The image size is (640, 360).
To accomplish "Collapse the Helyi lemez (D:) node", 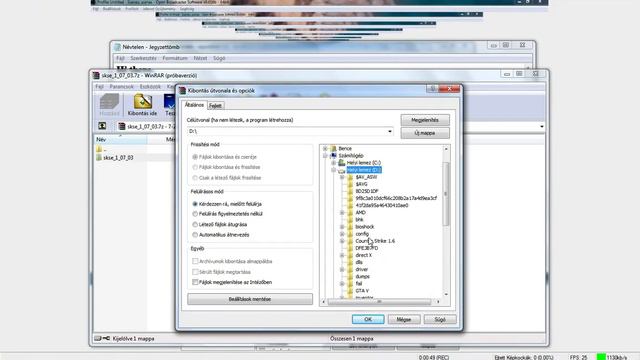I will point(333,170).
